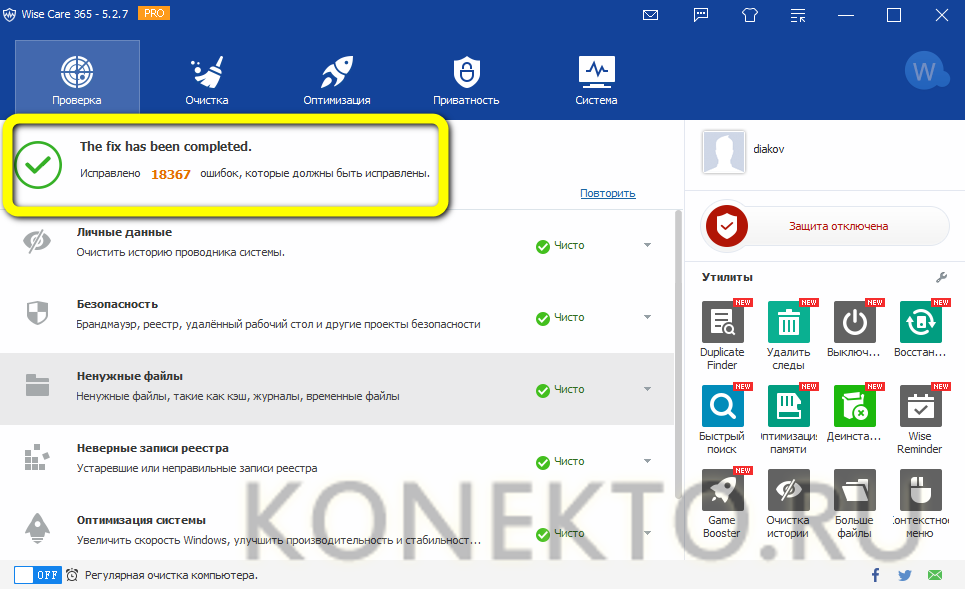Launch the Wise Reminder utility
965x589 pixels.
(x=920, y=419)
